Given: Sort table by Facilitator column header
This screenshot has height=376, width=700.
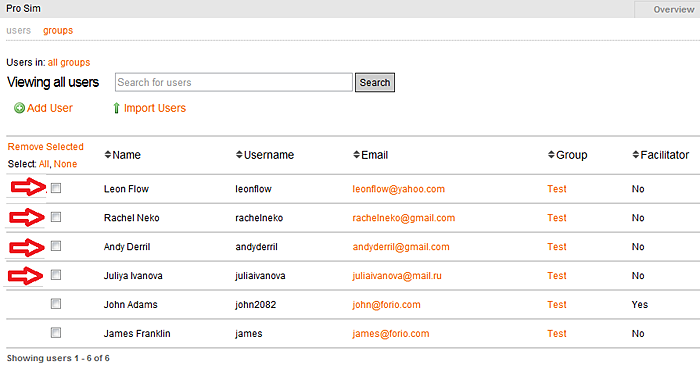Looking at the screenshot, I should (665, 155).
